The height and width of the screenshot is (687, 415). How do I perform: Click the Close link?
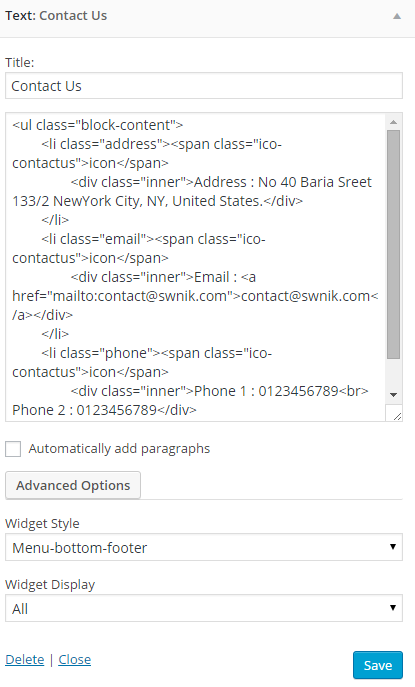[x=74, y=660]
